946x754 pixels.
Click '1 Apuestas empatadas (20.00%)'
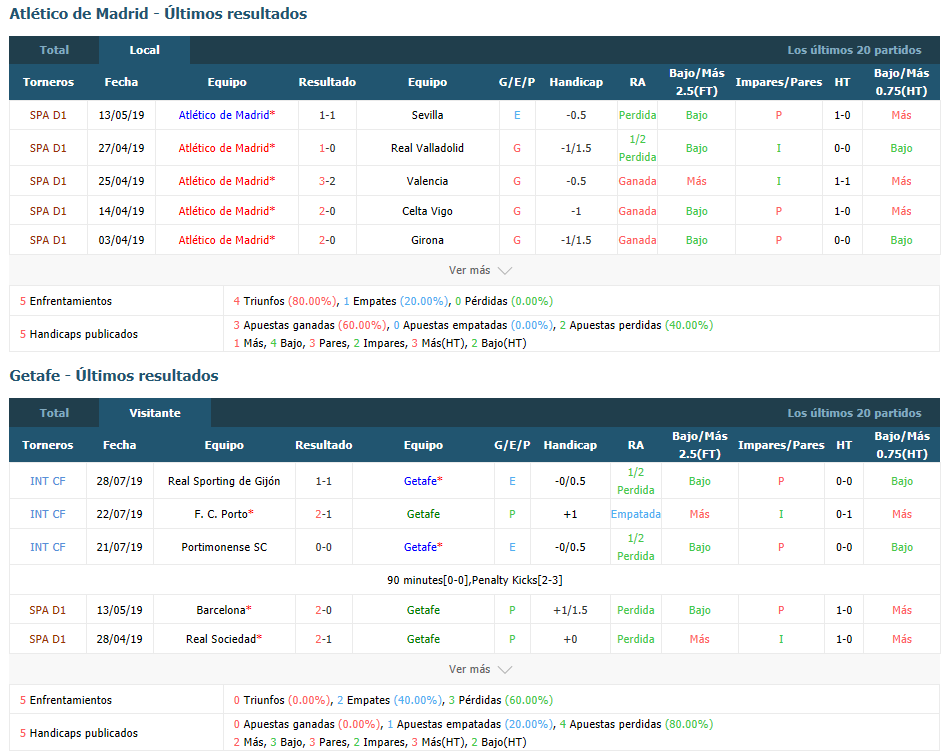click(470, 724)
